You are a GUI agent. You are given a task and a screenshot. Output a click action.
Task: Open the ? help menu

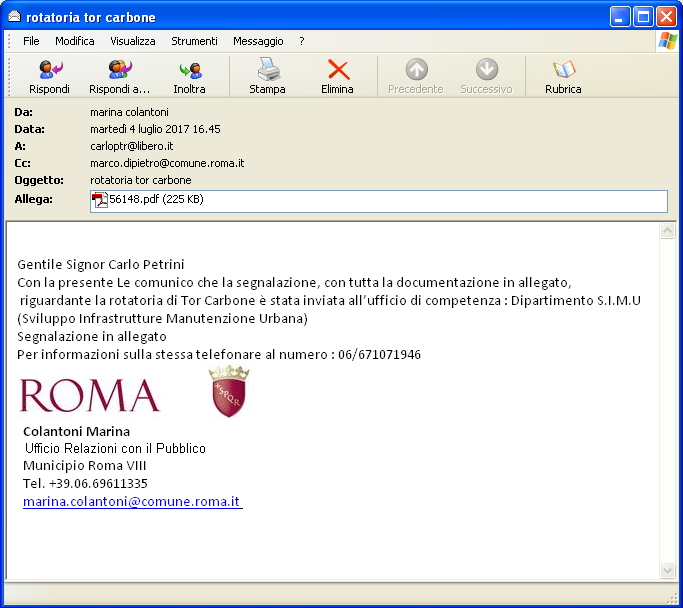(301, 41)
